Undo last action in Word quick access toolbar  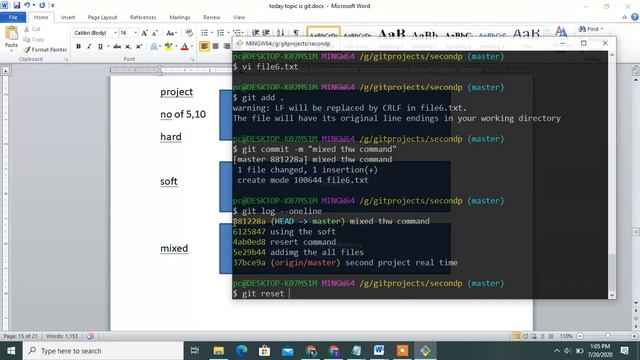(27, 5)
